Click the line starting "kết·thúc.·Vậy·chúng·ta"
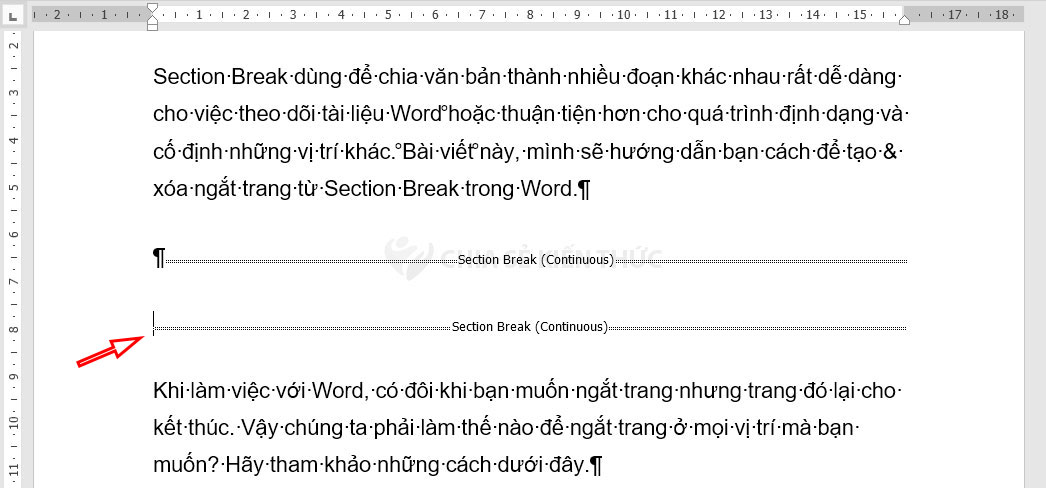Screen dimensions: 1046x488 click(x=508, y=427)
